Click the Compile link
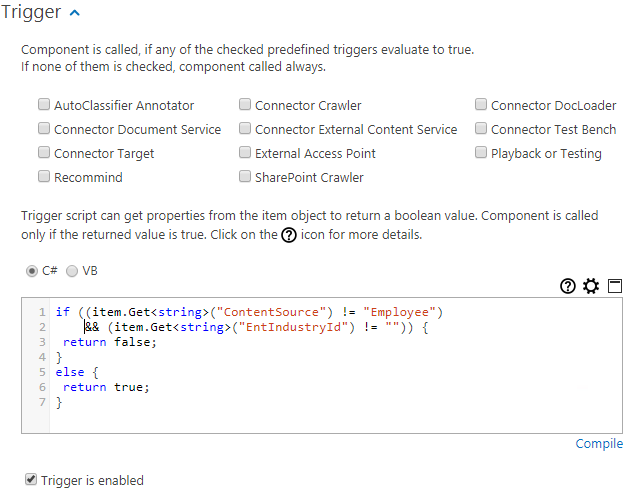 599,444
